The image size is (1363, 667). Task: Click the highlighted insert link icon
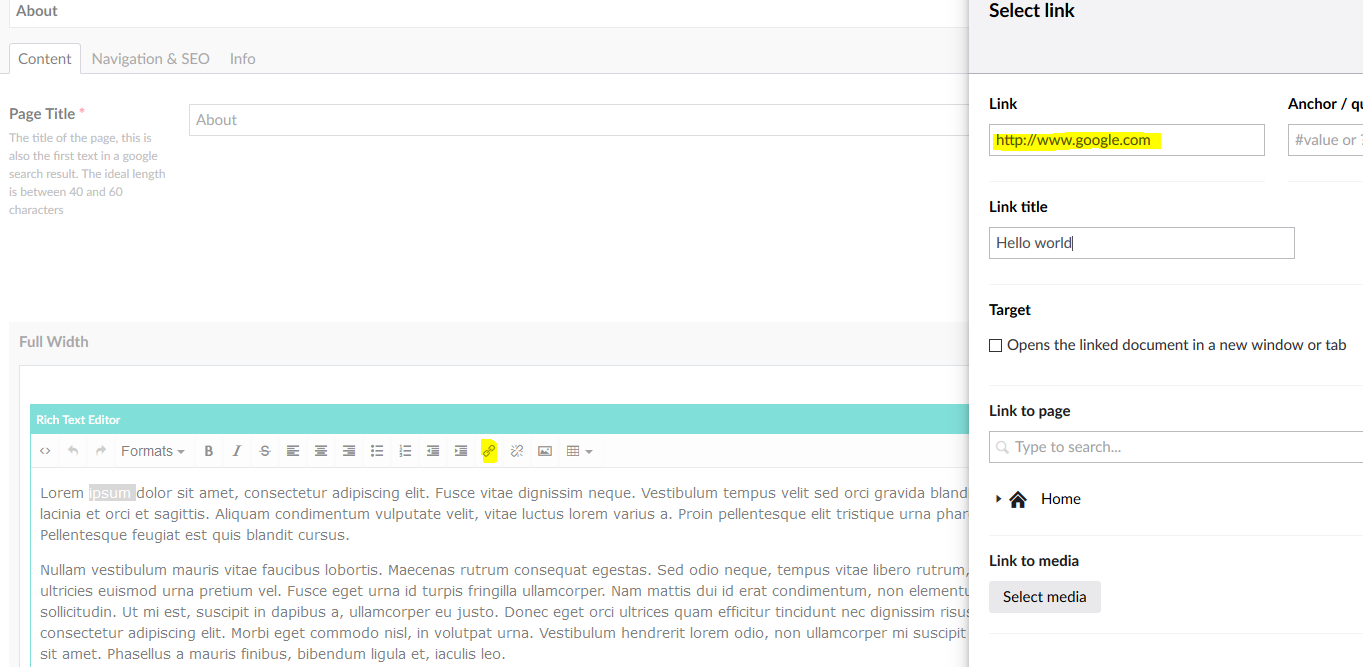(x=489, y=451)
